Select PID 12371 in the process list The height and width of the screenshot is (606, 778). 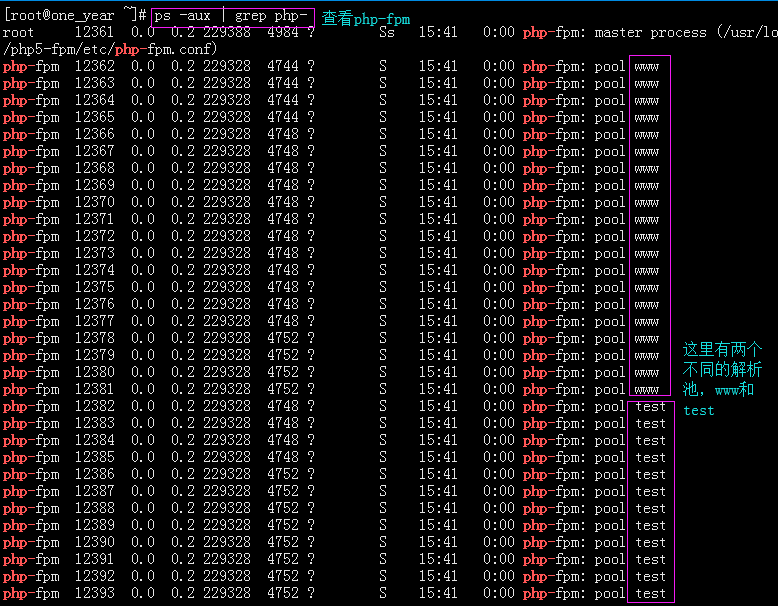coord(94,219)
